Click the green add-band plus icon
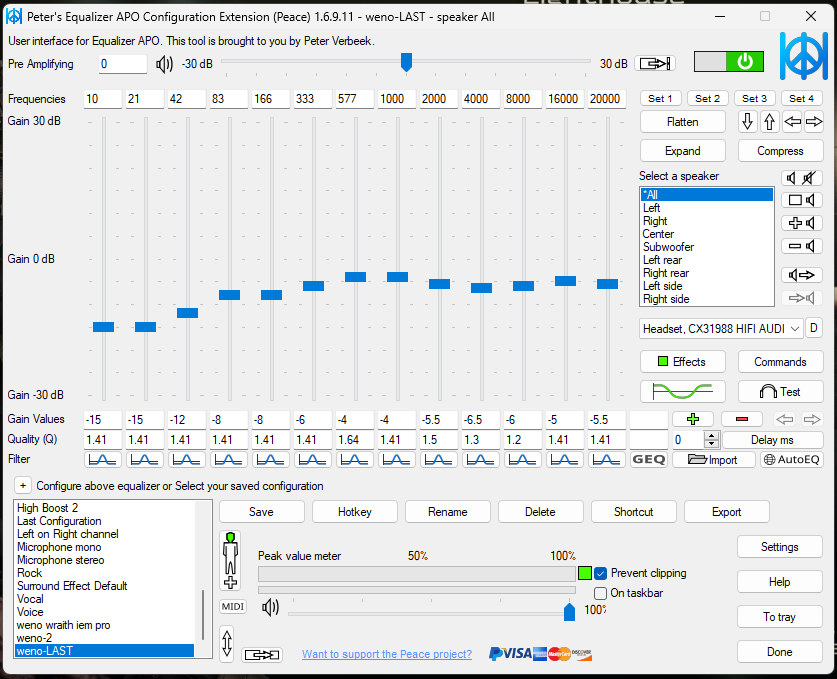The height and width of the screenshot is (679, 837). click(x=692, y=419)
